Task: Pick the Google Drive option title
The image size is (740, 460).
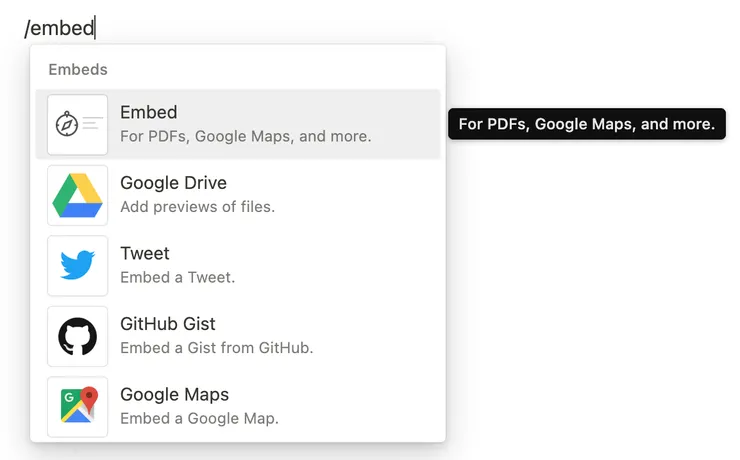Action: pos(173,183)
